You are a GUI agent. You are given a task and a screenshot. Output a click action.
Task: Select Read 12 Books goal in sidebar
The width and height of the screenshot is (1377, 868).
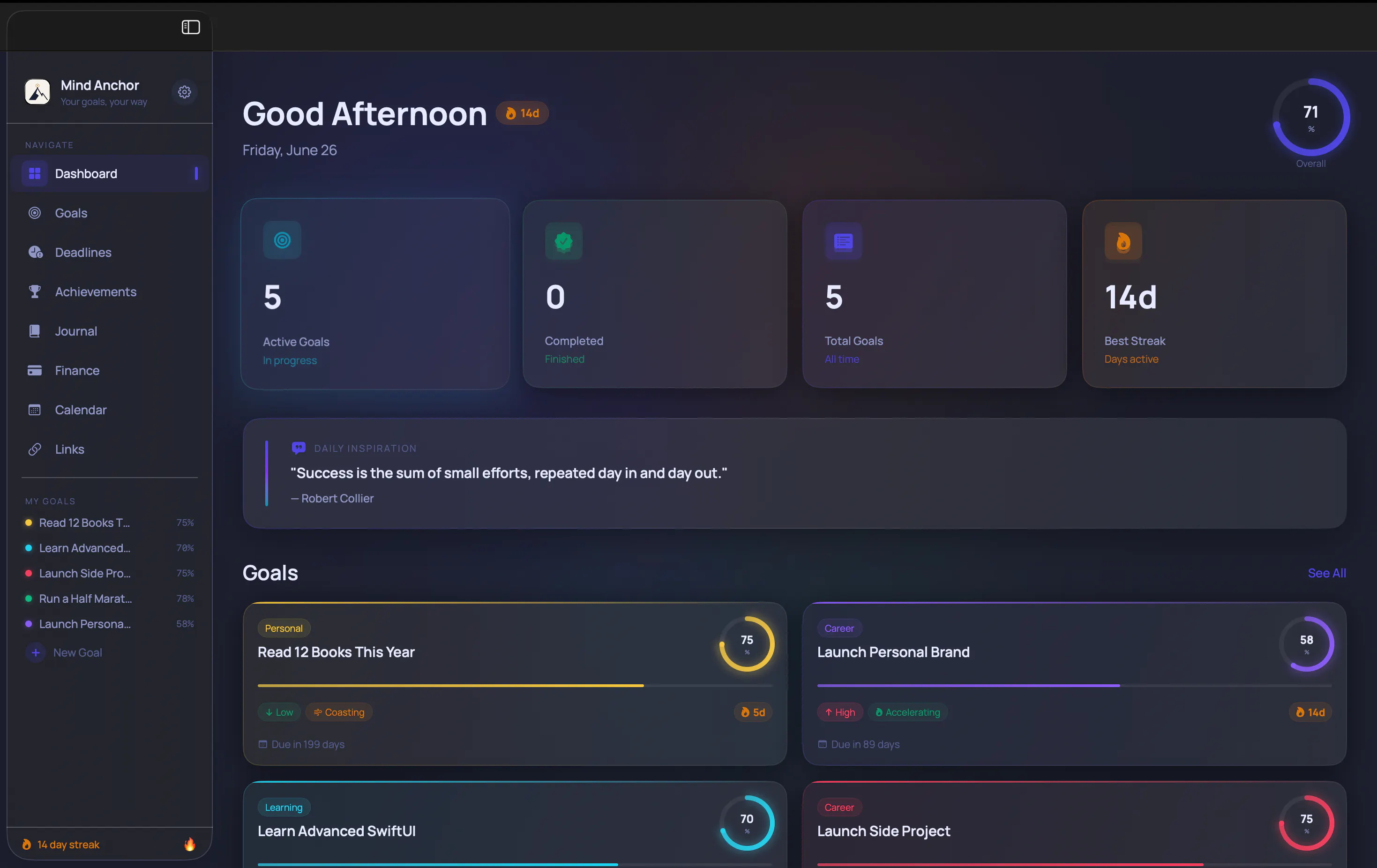click(x=109, y=523)
